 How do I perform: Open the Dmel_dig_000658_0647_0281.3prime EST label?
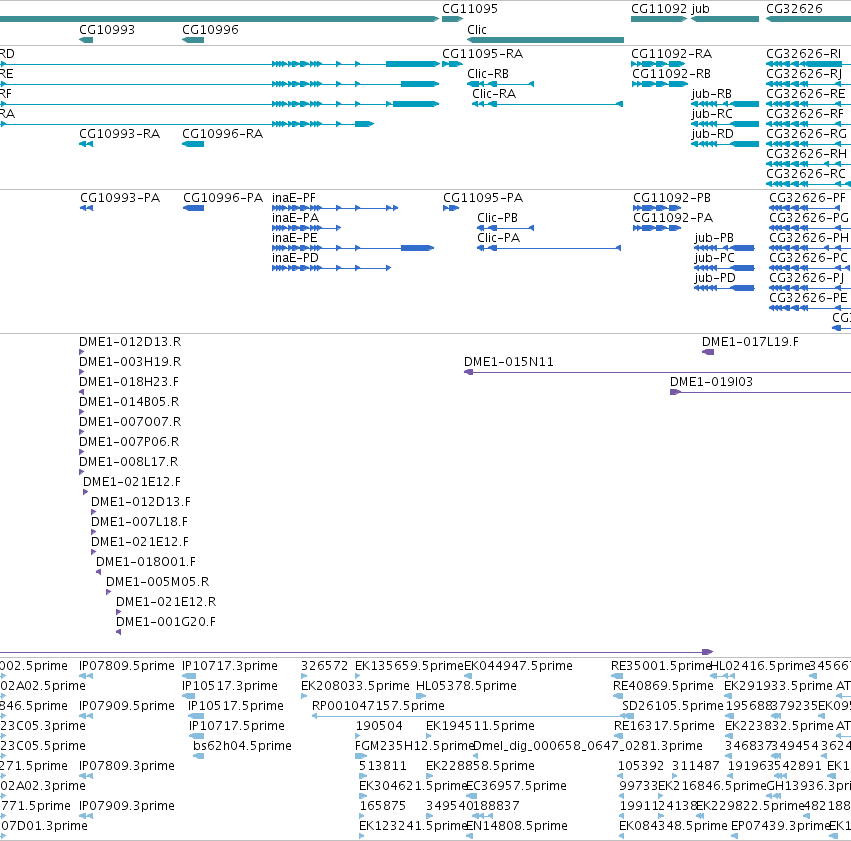(588, 746)
